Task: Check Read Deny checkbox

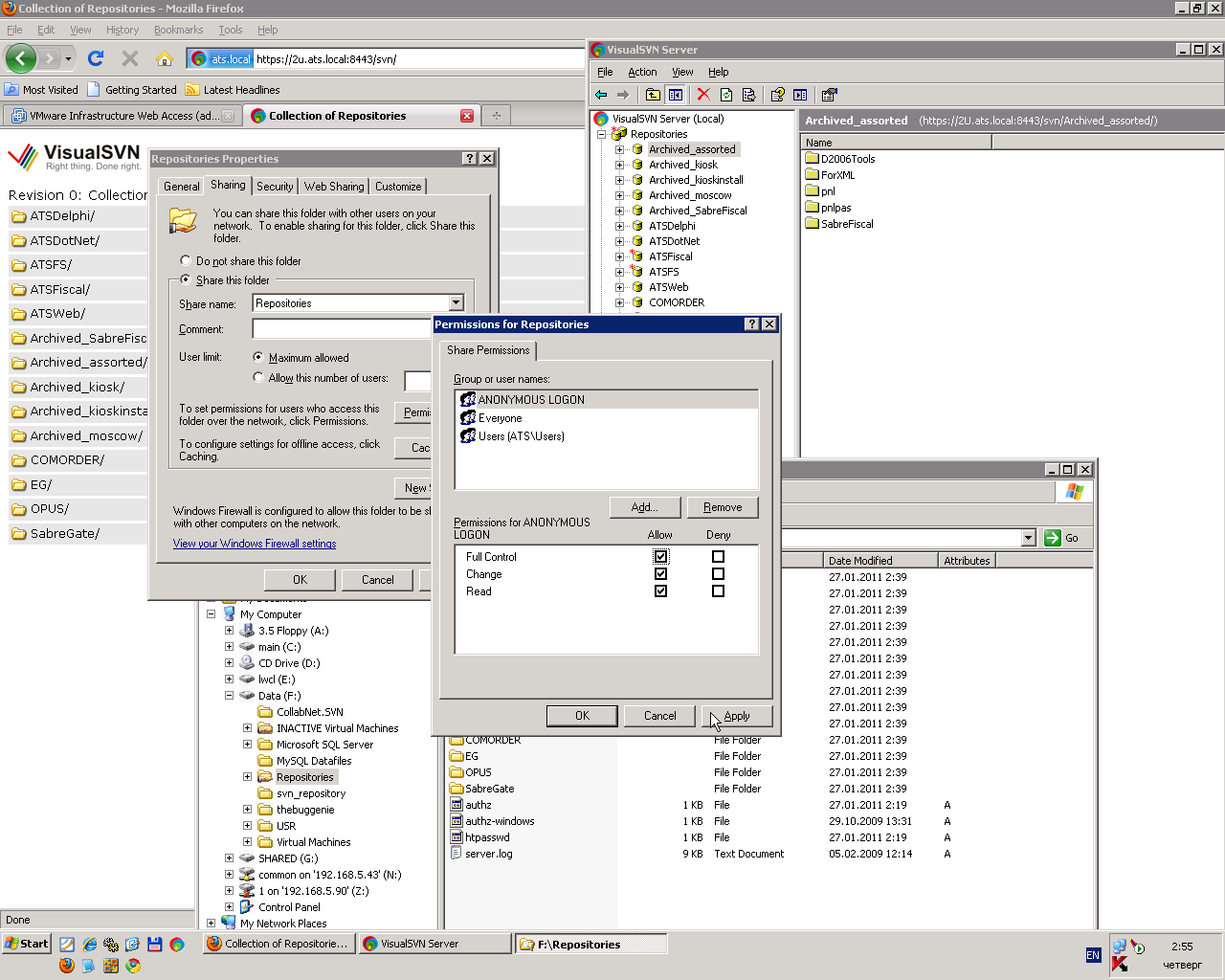Action: click(718, 591)
